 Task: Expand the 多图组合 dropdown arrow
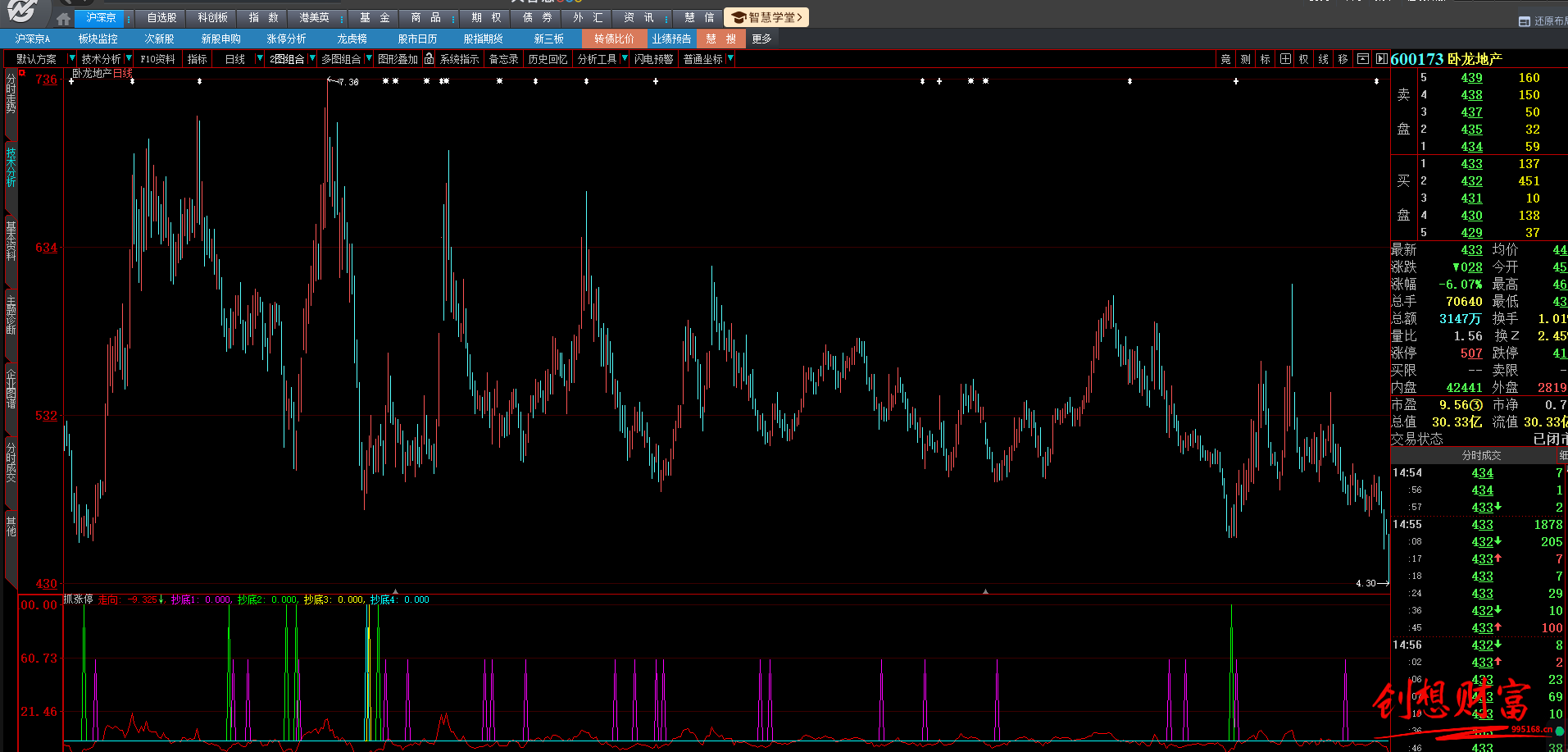tap(368, 58)
